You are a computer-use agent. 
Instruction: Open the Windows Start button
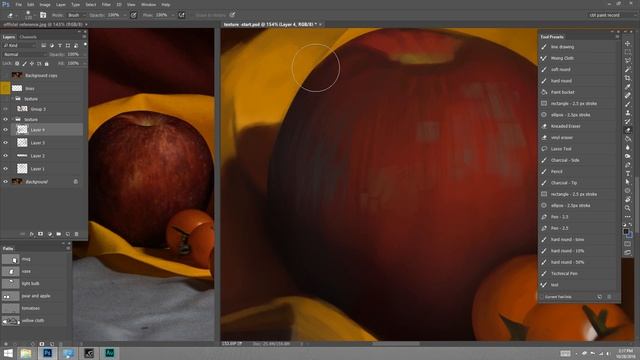coord(7,353)
